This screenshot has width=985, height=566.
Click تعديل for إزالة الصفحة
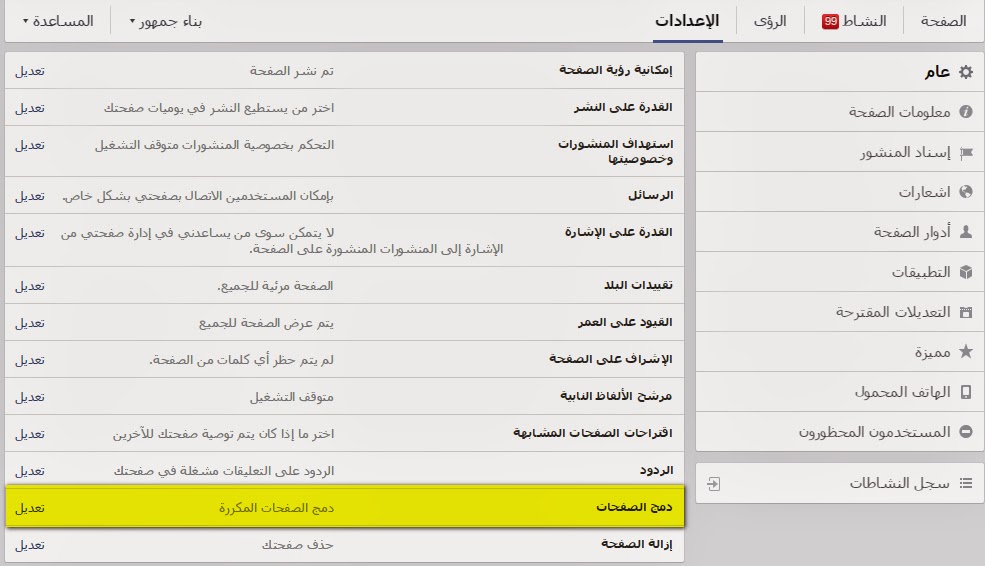pos(30,545)
